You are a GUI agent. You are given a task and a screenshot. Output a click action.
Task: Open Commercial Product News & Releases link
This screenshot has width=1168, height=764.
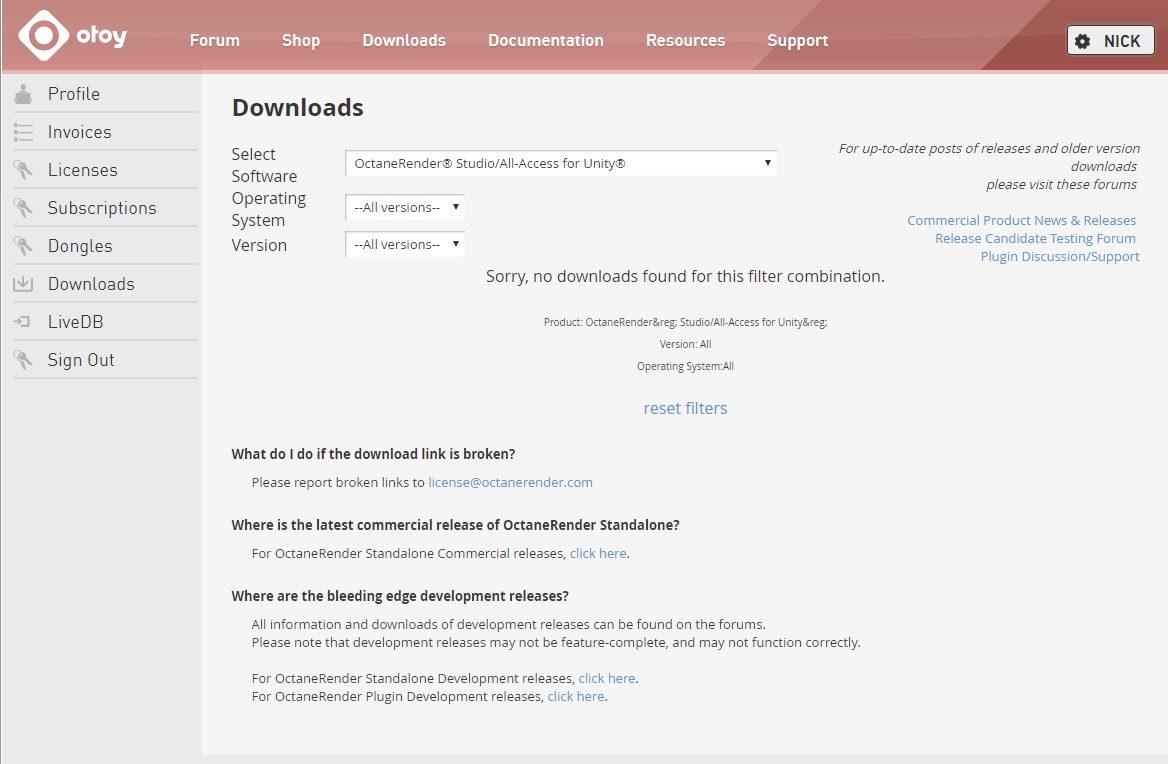coord(1021,220)
